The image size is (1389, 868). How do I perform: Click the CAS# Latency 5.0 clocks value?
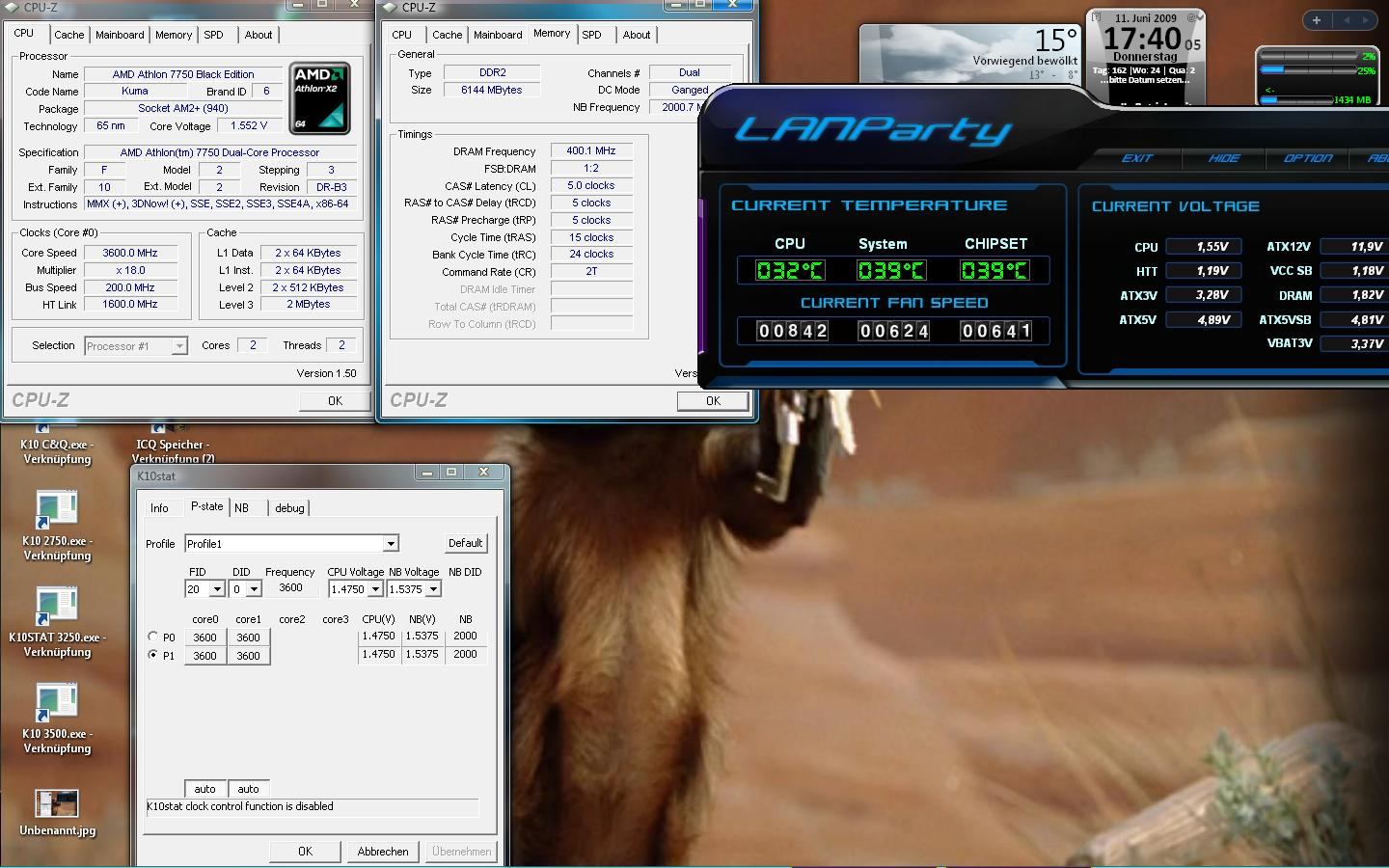click(591, 185)
